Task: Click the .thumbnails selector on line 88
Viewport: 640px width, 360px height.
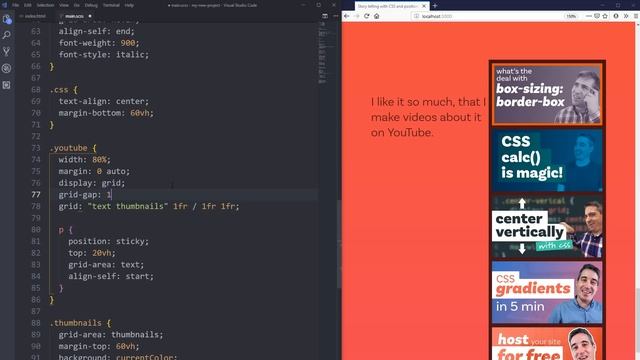Action: (x=76, y=323)
